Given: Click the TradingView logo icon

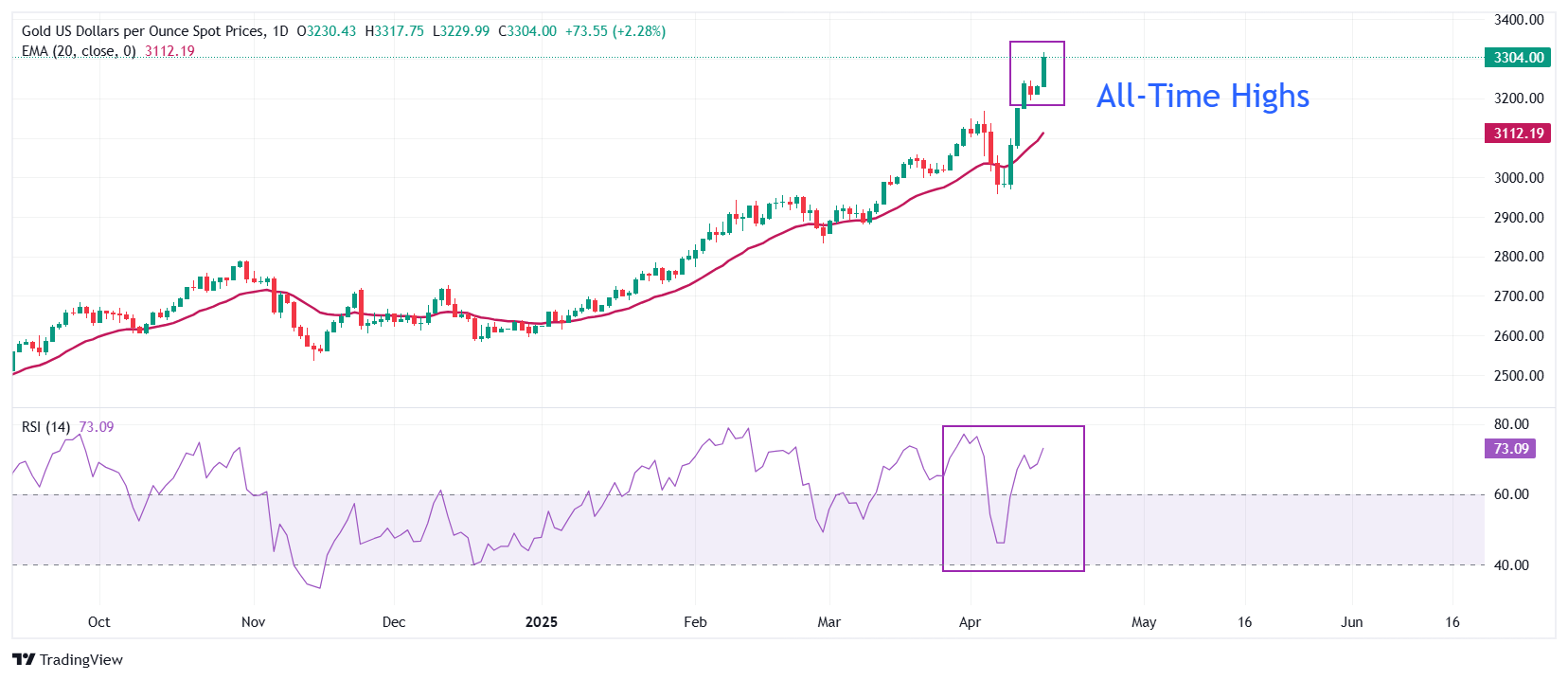Looking at the screenshot, I should (x=24, y=660).
